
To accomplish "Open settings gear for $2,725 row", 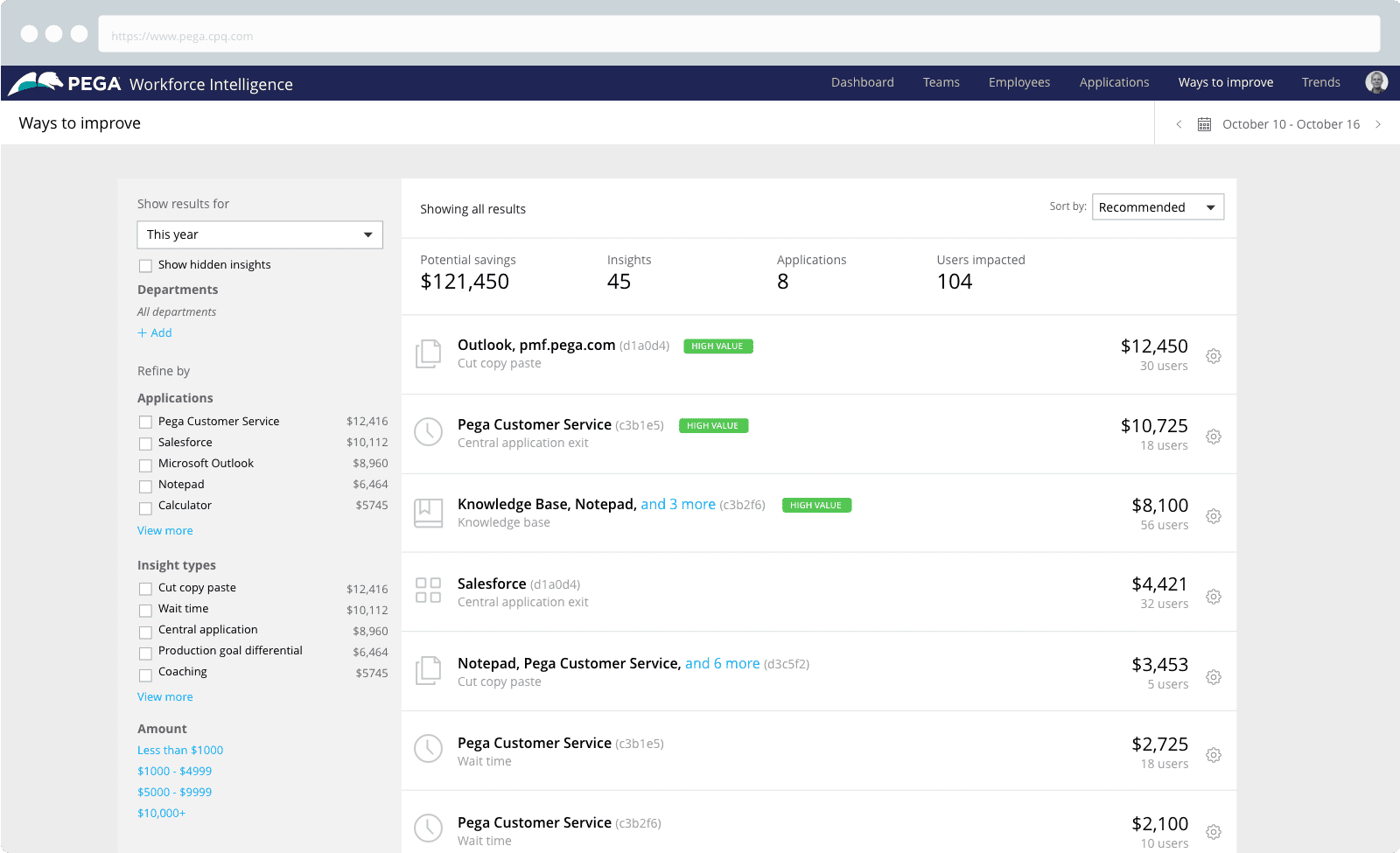I will 1214,754.
